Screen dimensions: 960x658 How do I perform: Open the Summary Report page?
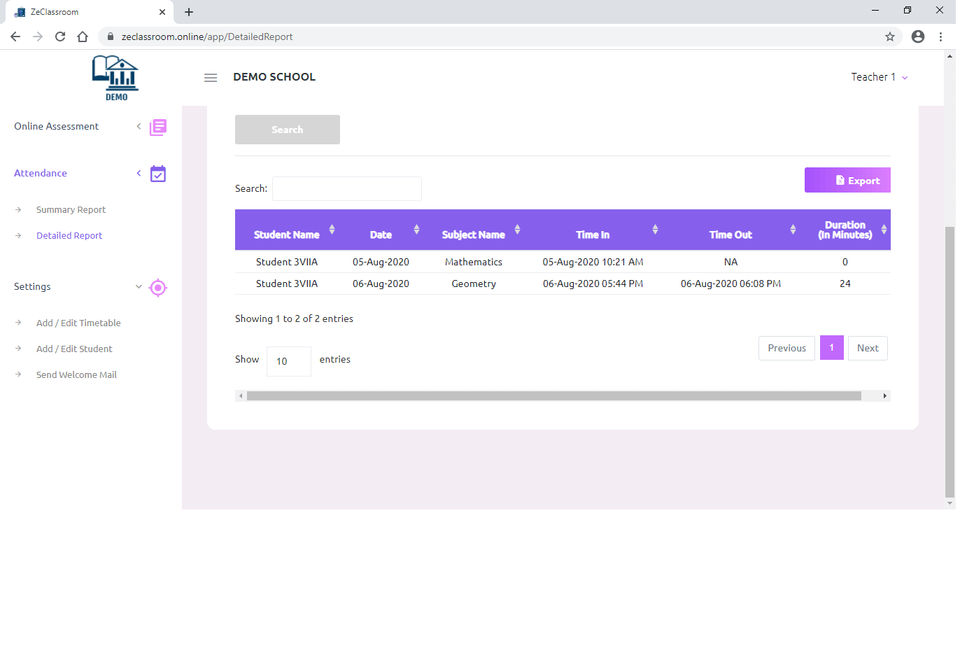tap(71, 210)
